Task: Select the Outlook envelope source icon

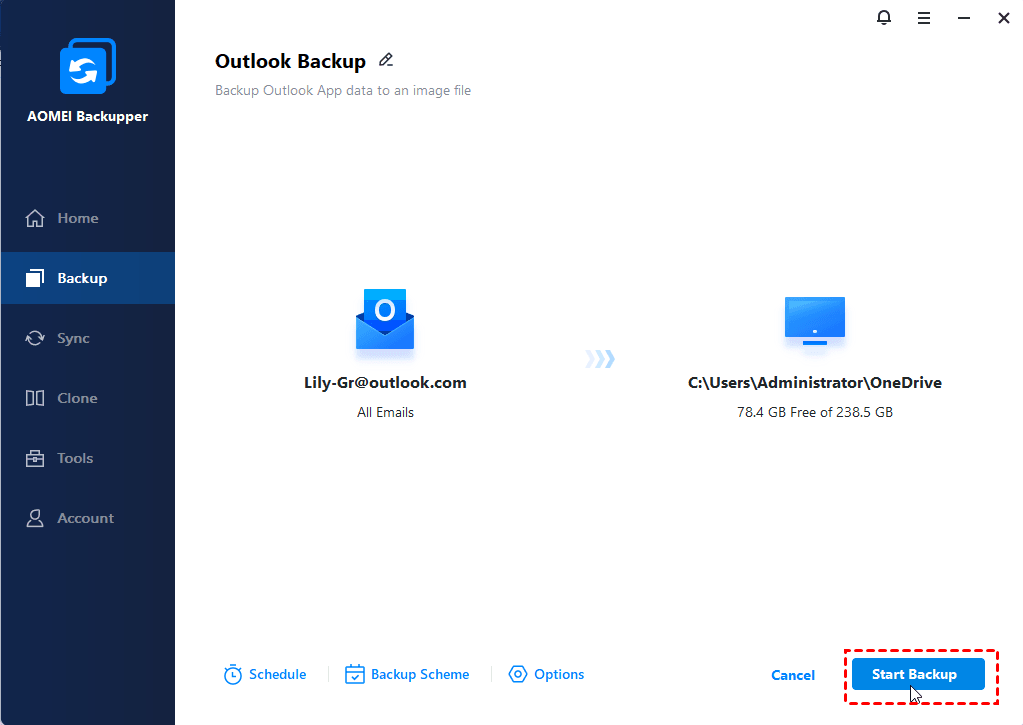Action: click(x=385, y=320)
